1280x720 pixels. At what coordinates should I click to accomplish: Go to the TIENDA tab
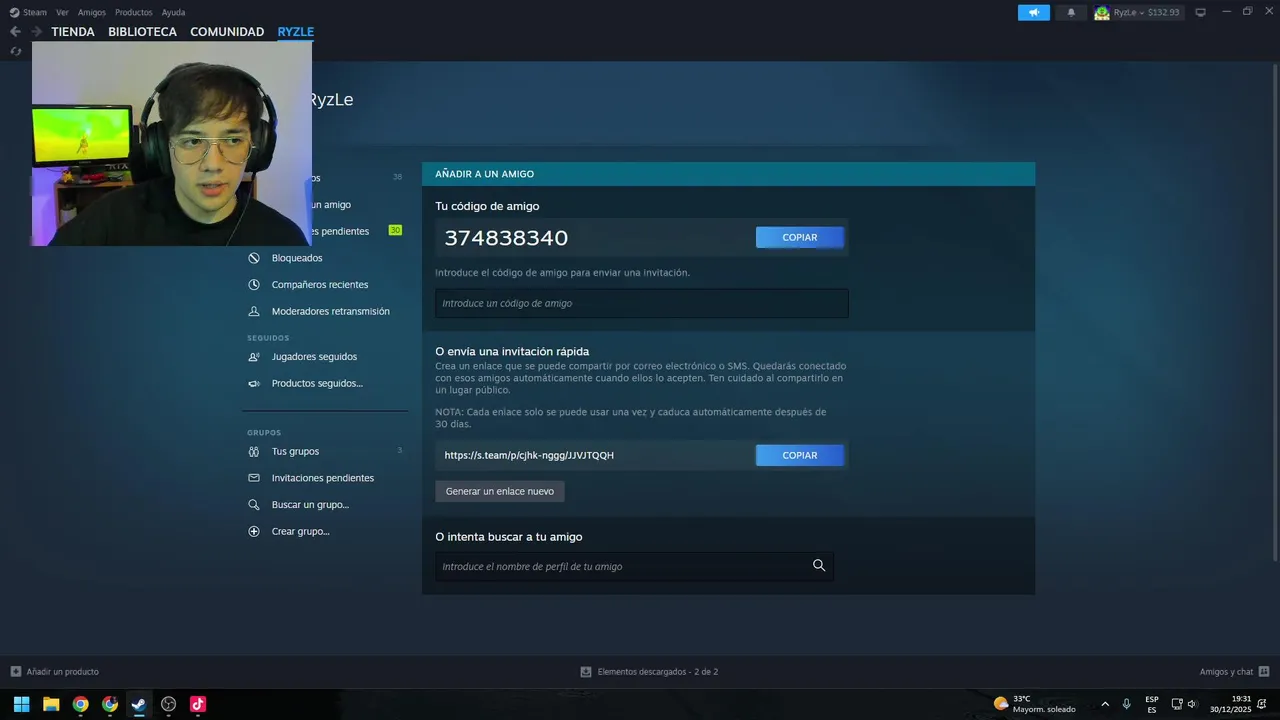(x=73, y=31)
